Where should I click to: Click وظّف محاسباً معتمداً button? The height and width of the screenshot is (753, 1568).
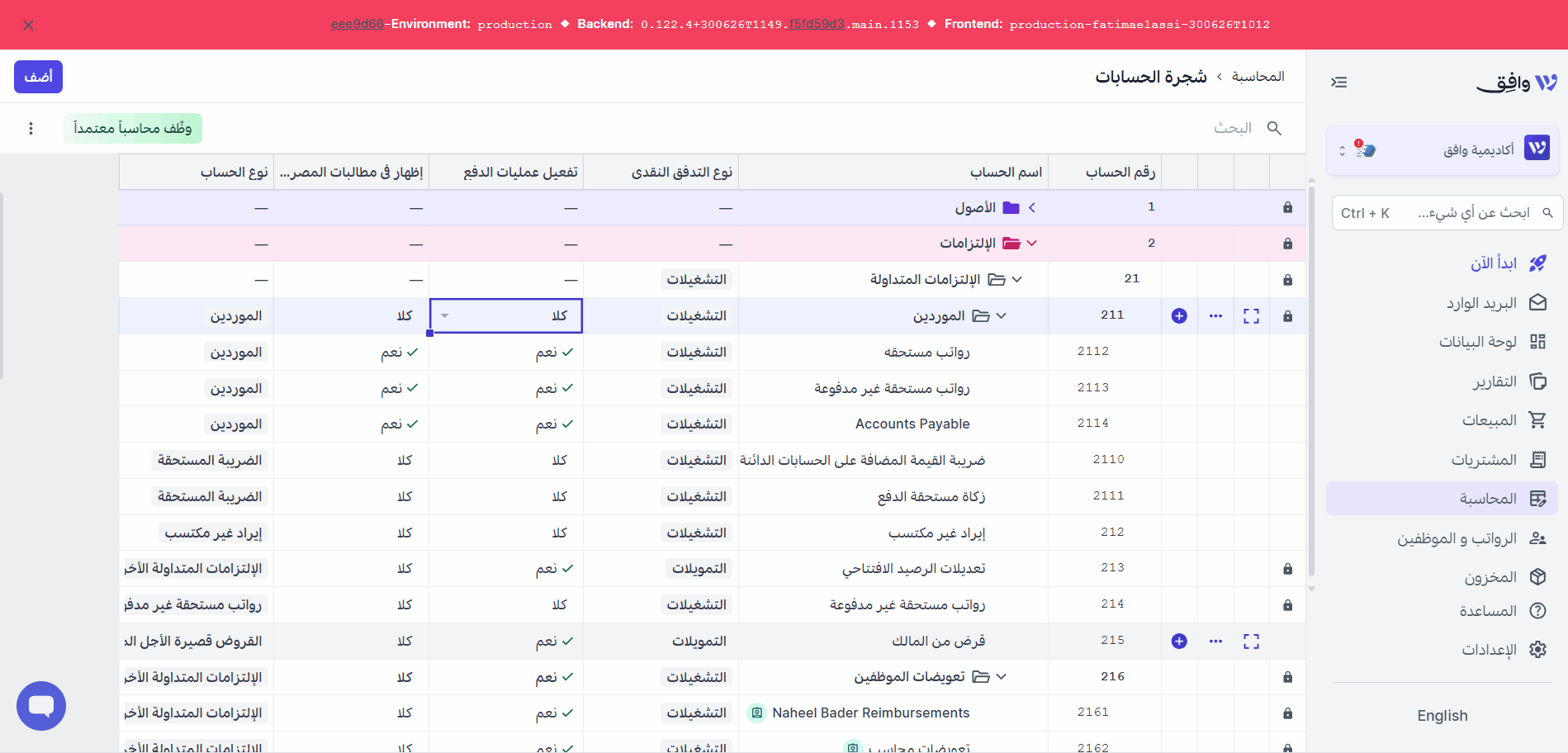pos(133,128)
